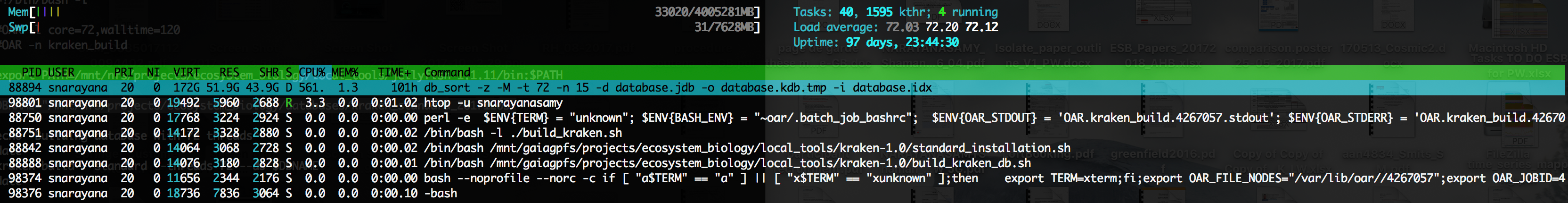Sort processes by the PID column header
This screenshot has height=203, width=1568.
tap(31, 73)
